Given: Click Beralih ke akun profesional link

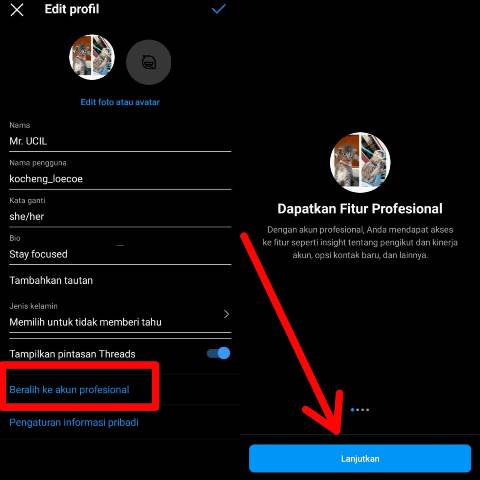Looking at the screenshot, I should [69, 390].
